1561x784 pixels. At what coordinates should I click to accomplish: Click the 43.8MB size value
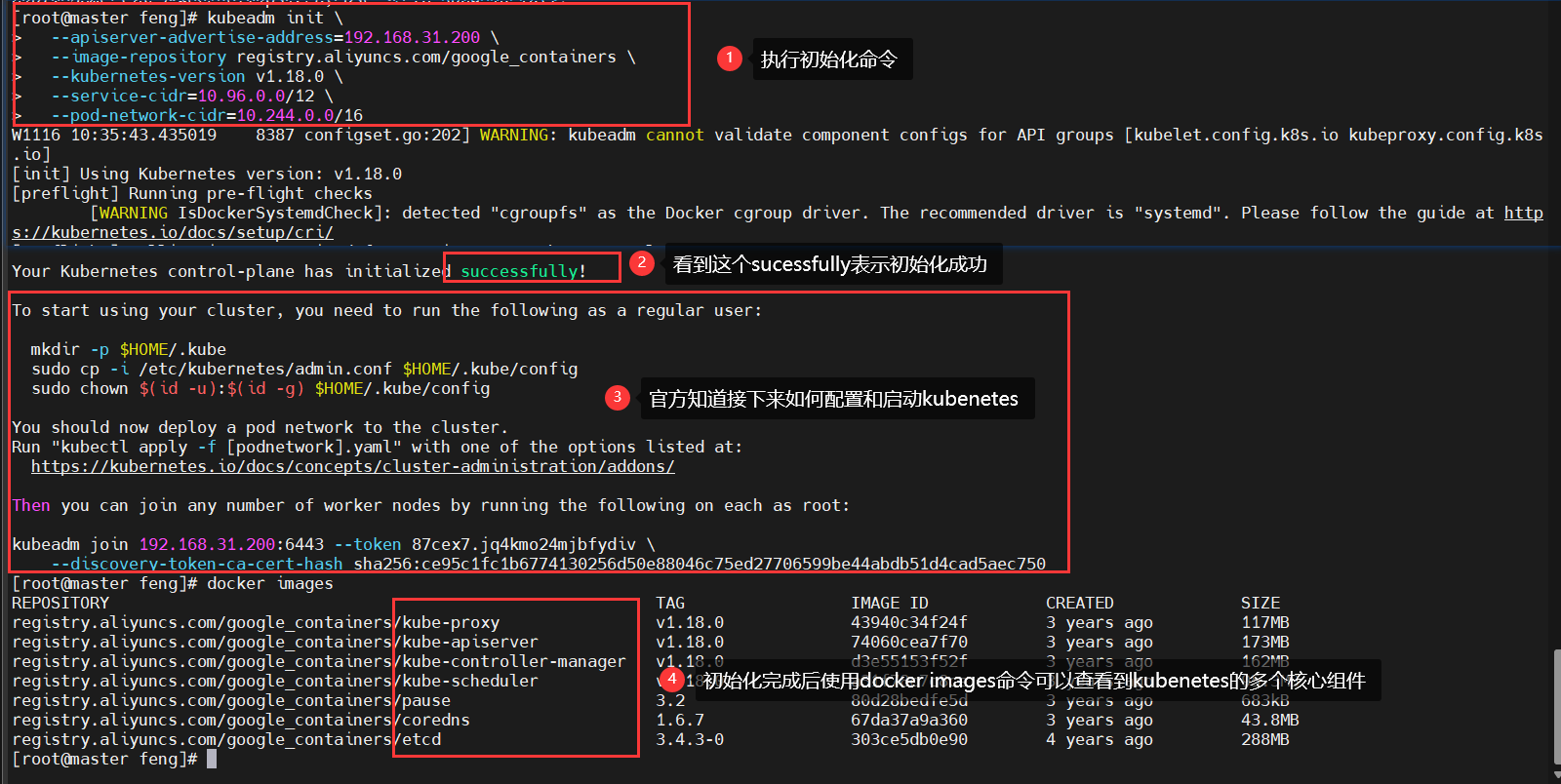pos(1270,720)
